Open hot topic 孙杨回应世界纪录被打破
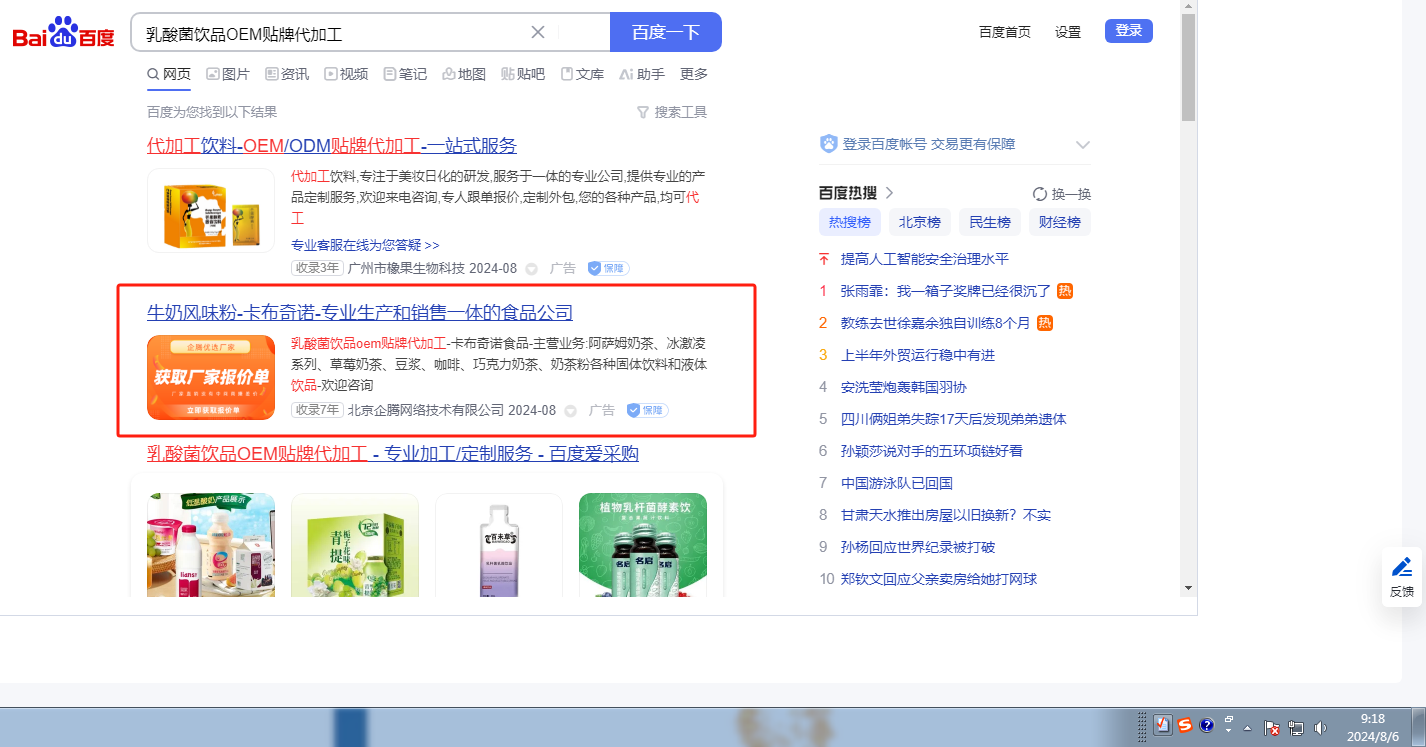This screenshot has height=747, width=1426. coord(918,547)
